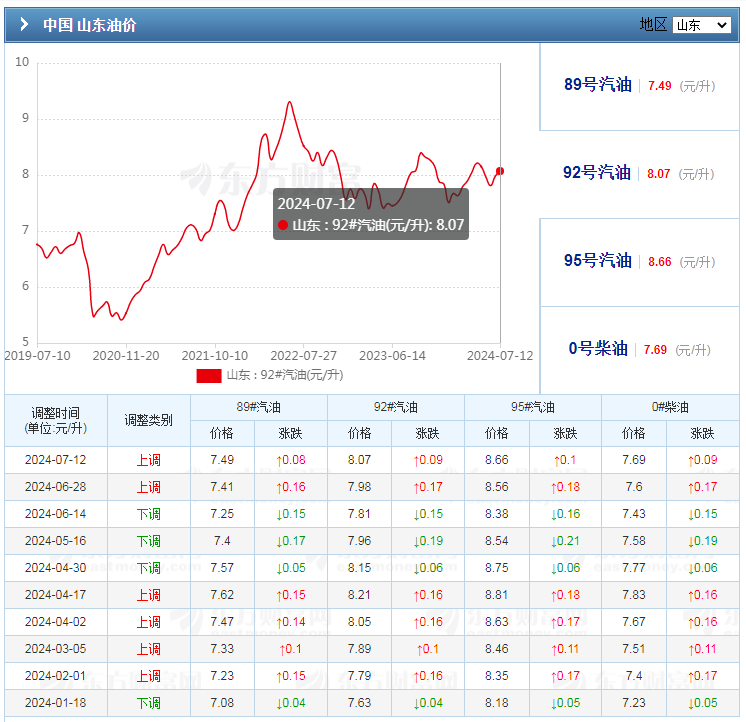Click the 89#汽油 table column header

pos(259,407)
